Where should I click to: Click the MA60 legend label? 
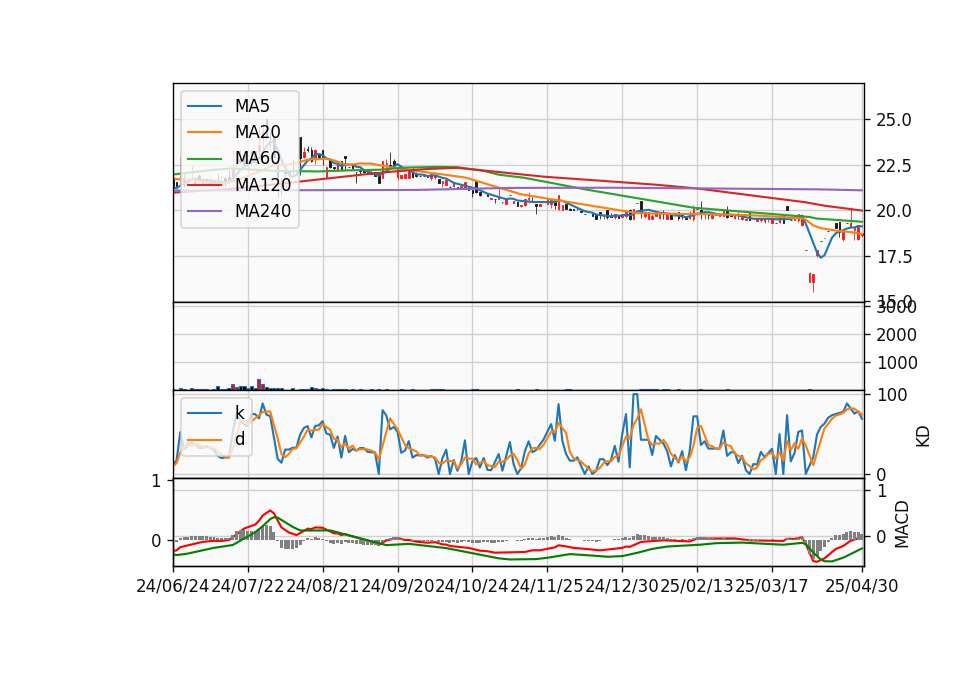257,158
